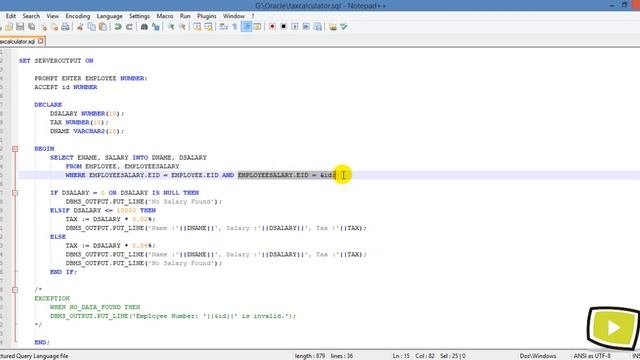
Task: Click the Close document toolbar icon
Action: (43, 27)
